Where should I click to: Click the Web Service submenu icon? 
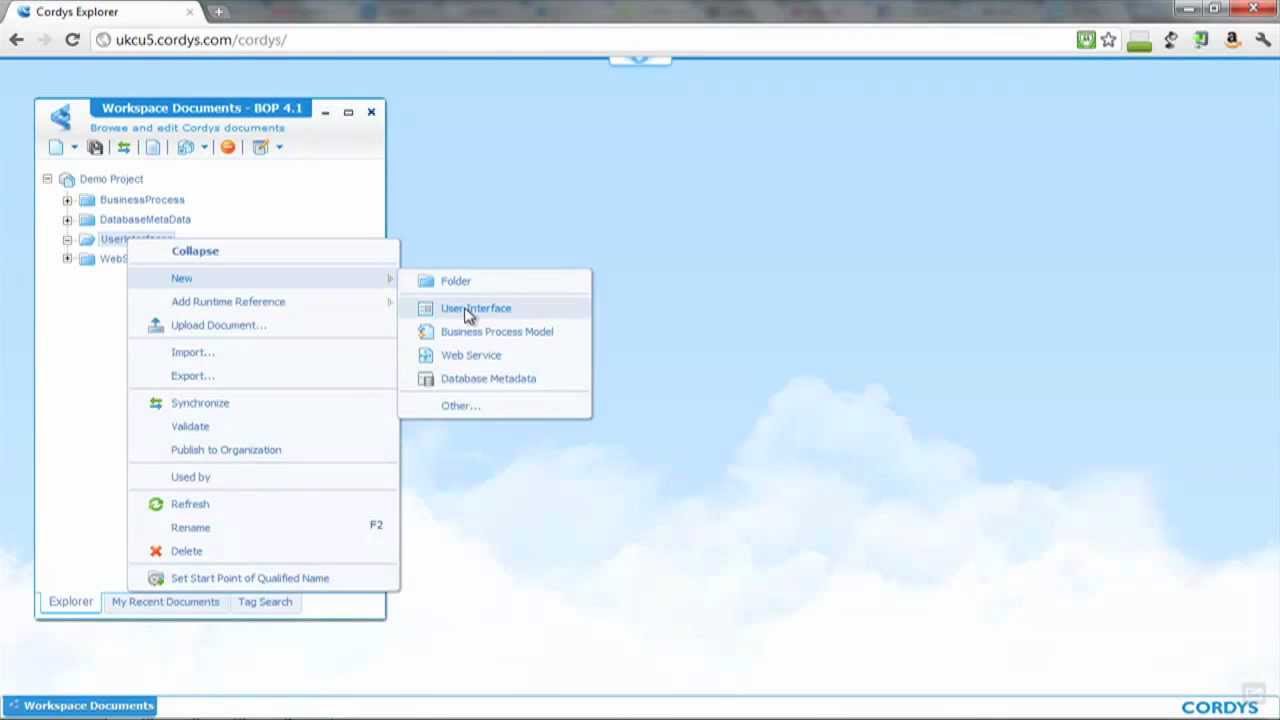(x=426, y=355)
